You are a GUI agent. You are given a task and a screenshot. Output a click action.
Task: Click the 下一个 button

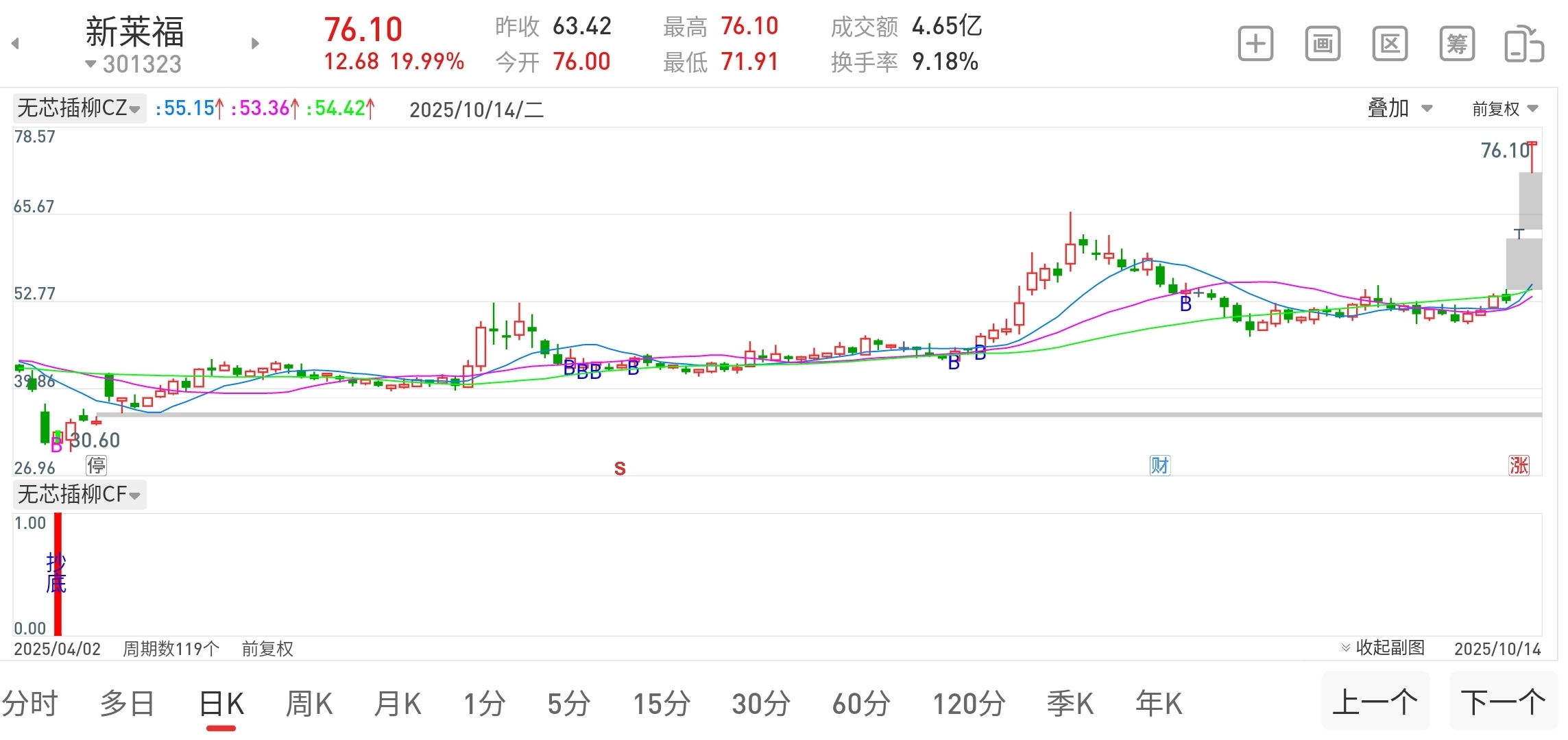pos(1503,702)
